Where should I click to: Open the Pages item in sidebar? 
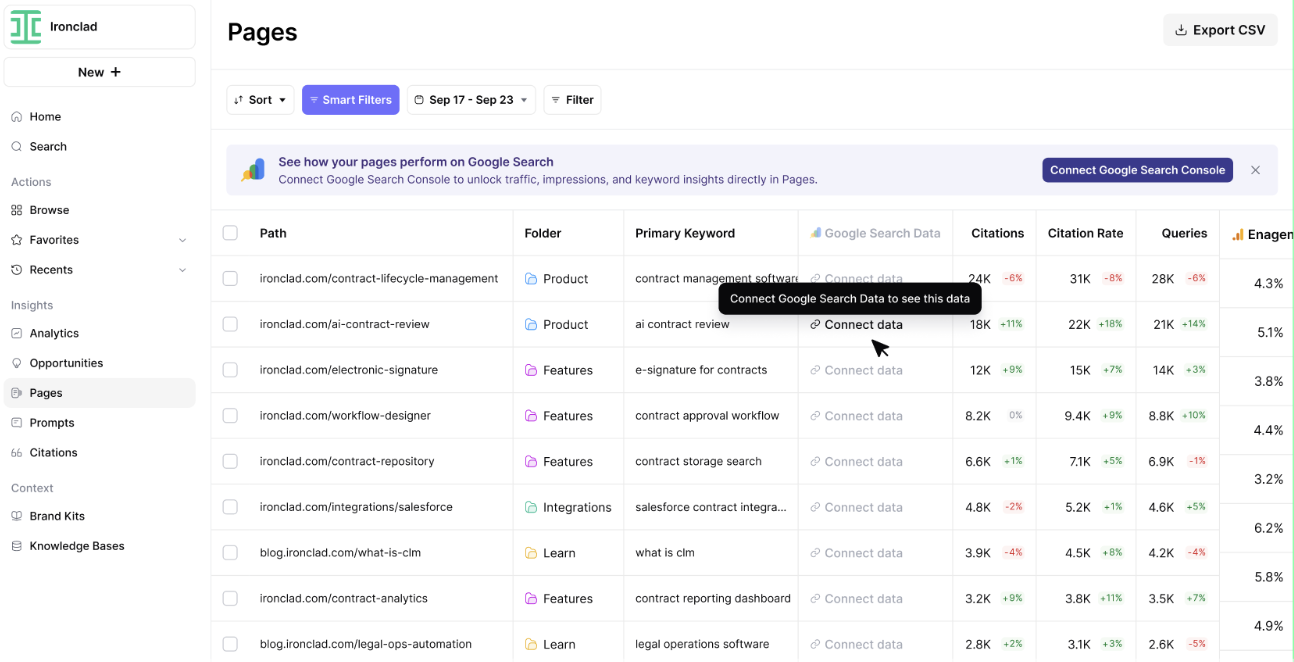pyautogui.click(x=100, y=393)
